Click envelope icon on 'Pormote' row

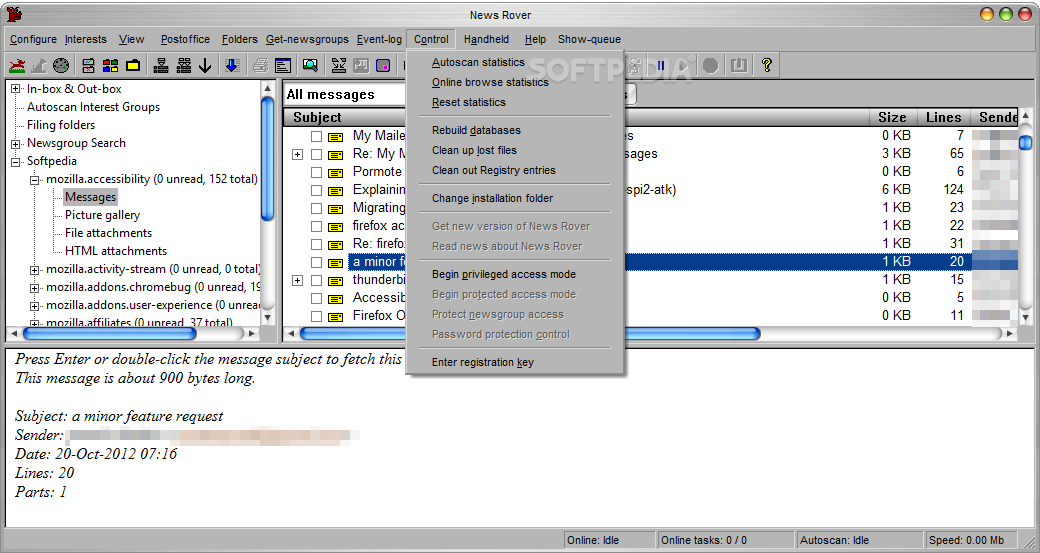[336, 172]
